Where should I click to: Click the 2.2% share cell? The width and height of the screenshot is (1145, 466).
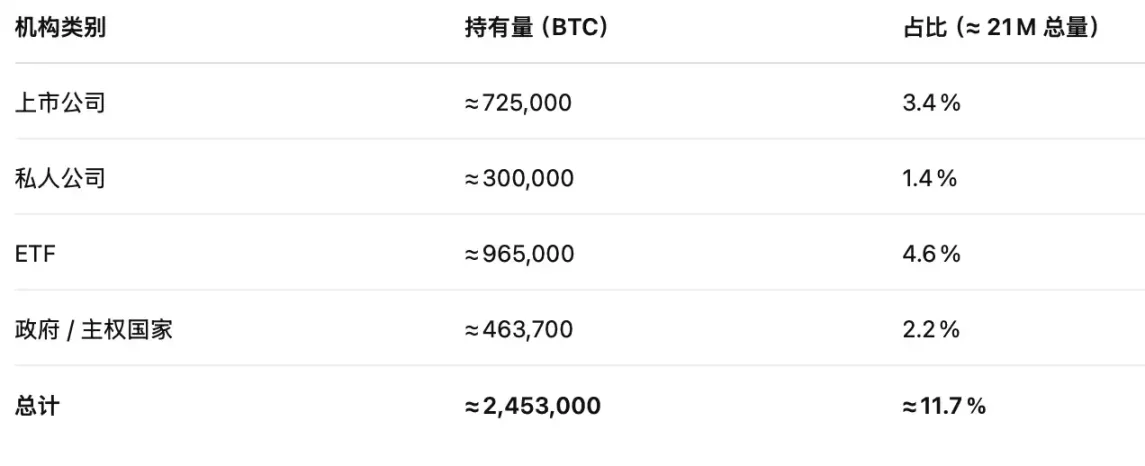coord(931,330)
